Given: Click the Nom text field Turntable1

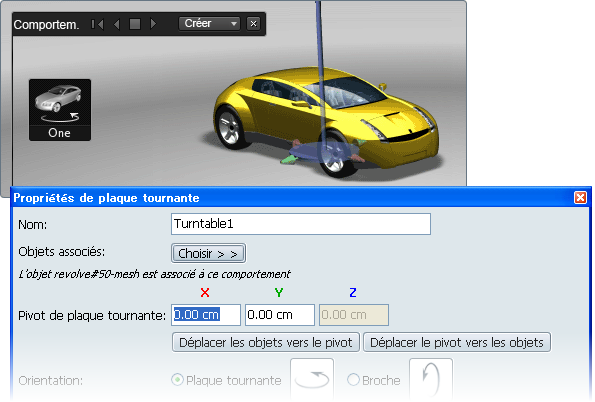Looking at the screenshot, I should (301, 224).
